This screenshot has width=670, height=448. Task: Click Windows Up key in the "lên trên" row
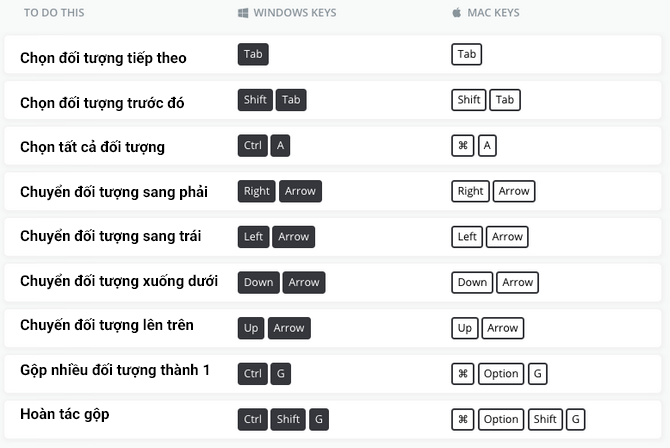click(250, 328)
